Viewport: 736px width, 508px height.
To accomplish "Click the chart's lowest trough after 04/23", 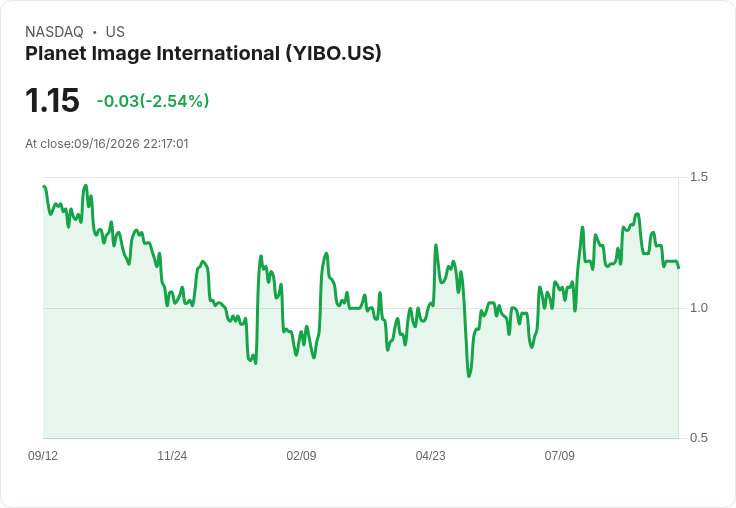I will click(x=469, y=376).
